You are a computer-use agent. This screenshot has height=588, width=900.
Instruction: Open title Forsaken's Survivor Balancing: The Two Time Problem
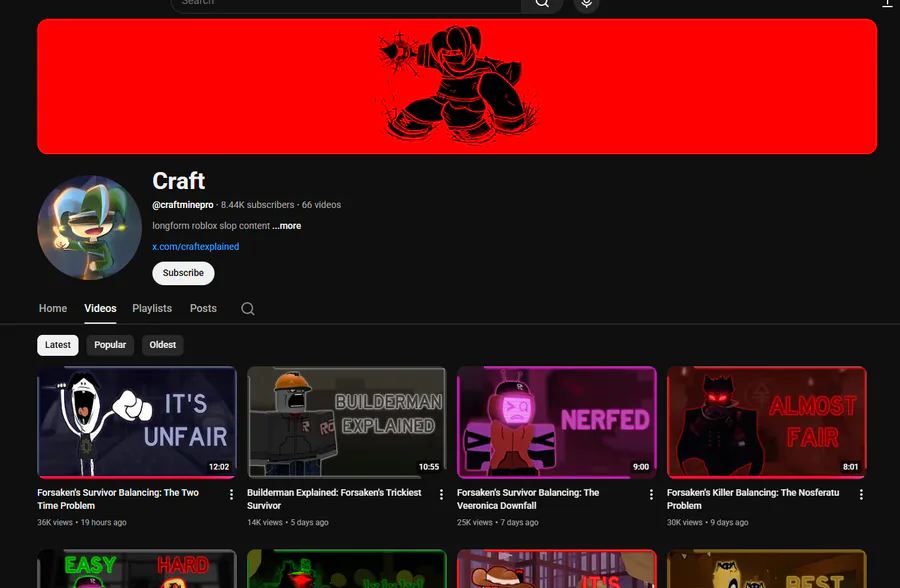[x=118, y=499]
